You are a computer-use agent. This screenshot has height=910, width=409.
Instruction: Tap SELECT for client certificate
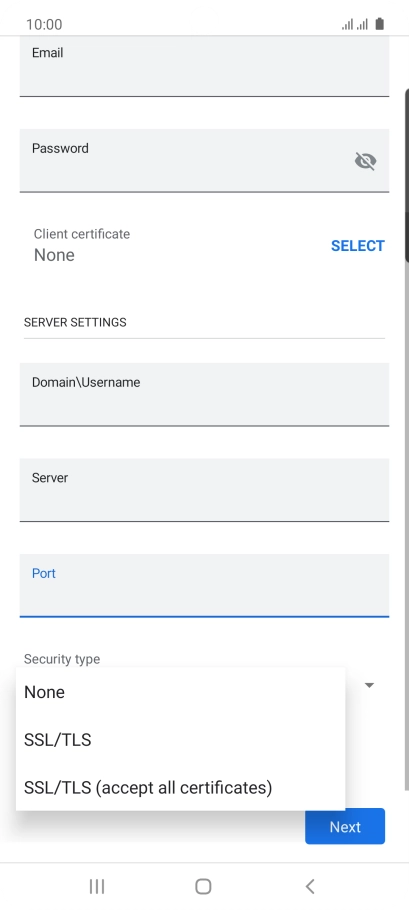(357, 245)
